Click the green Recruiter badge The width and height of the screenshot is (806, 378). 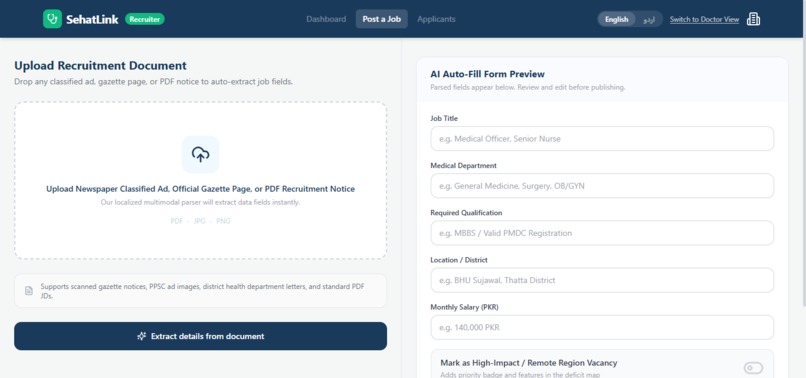(144, 20)
